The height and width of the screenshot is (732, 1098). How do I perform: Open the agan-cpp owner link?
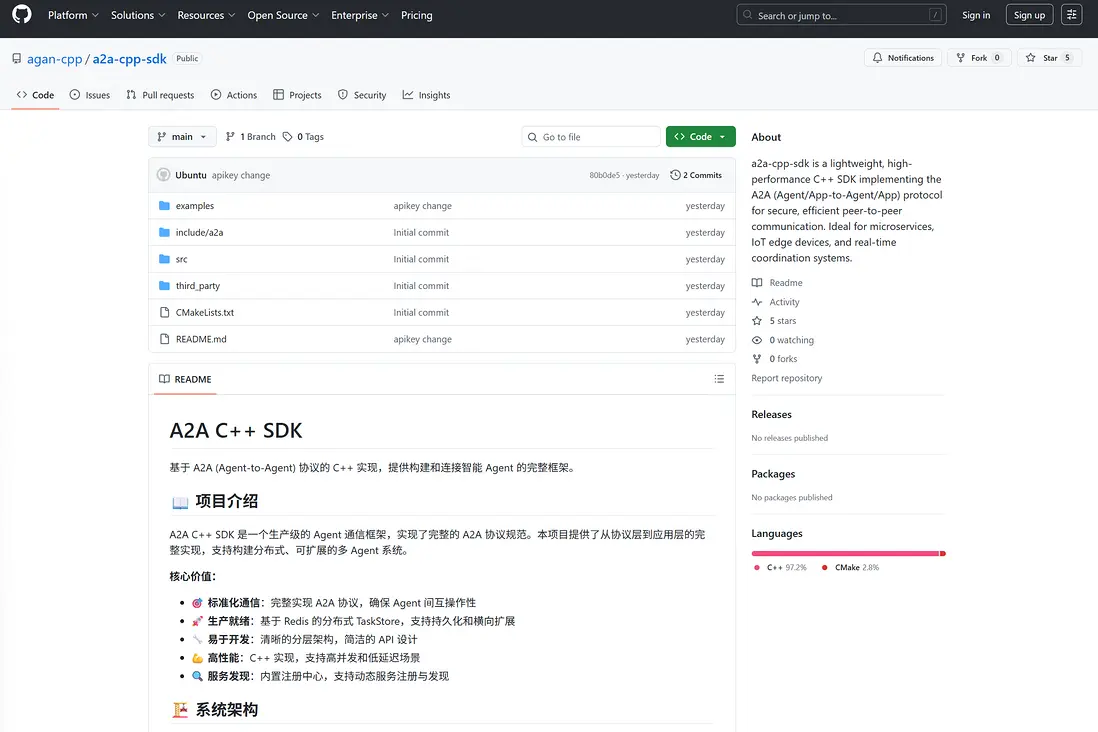[55, 59]
